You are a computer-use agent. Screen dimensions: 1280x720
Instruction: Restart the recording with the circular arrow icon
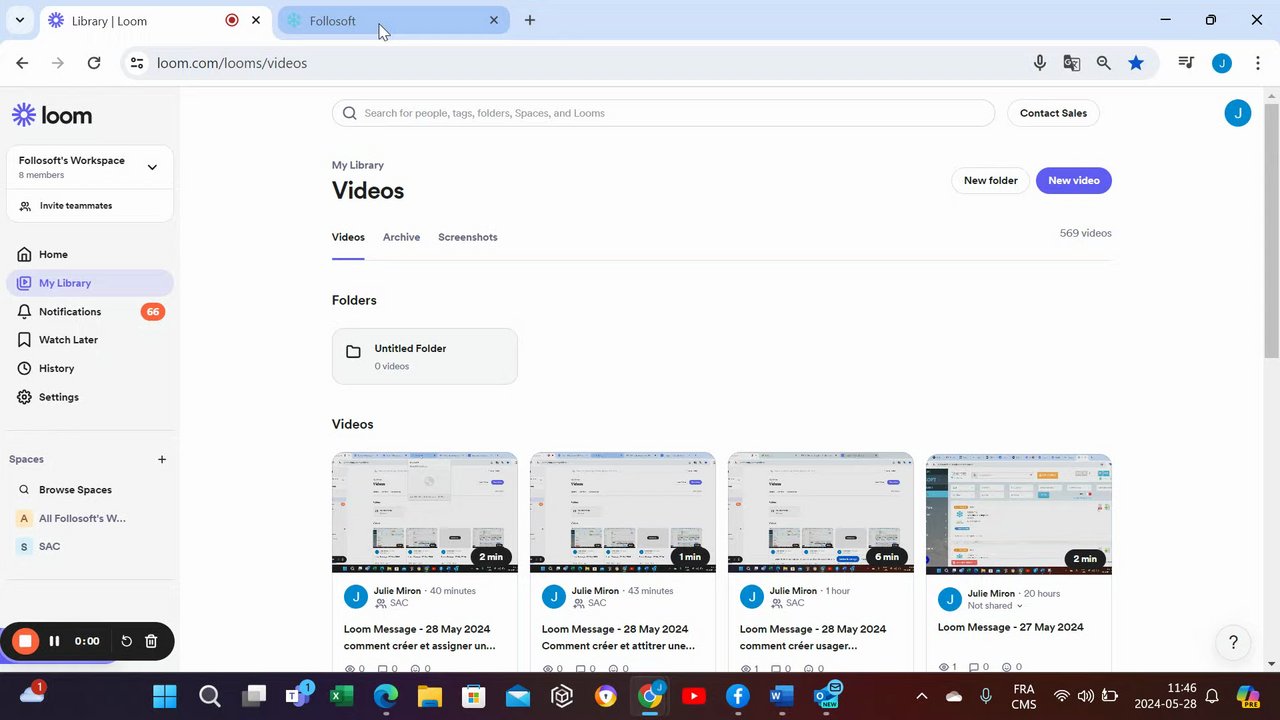point(127,641)
